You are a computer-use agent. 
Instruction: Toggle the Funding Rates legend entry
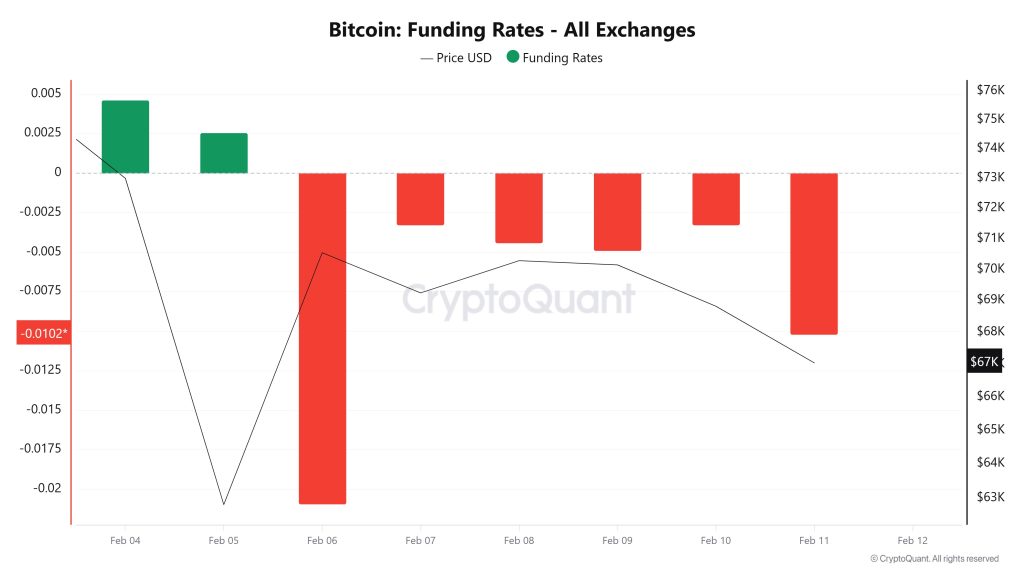tap(562, 58)
